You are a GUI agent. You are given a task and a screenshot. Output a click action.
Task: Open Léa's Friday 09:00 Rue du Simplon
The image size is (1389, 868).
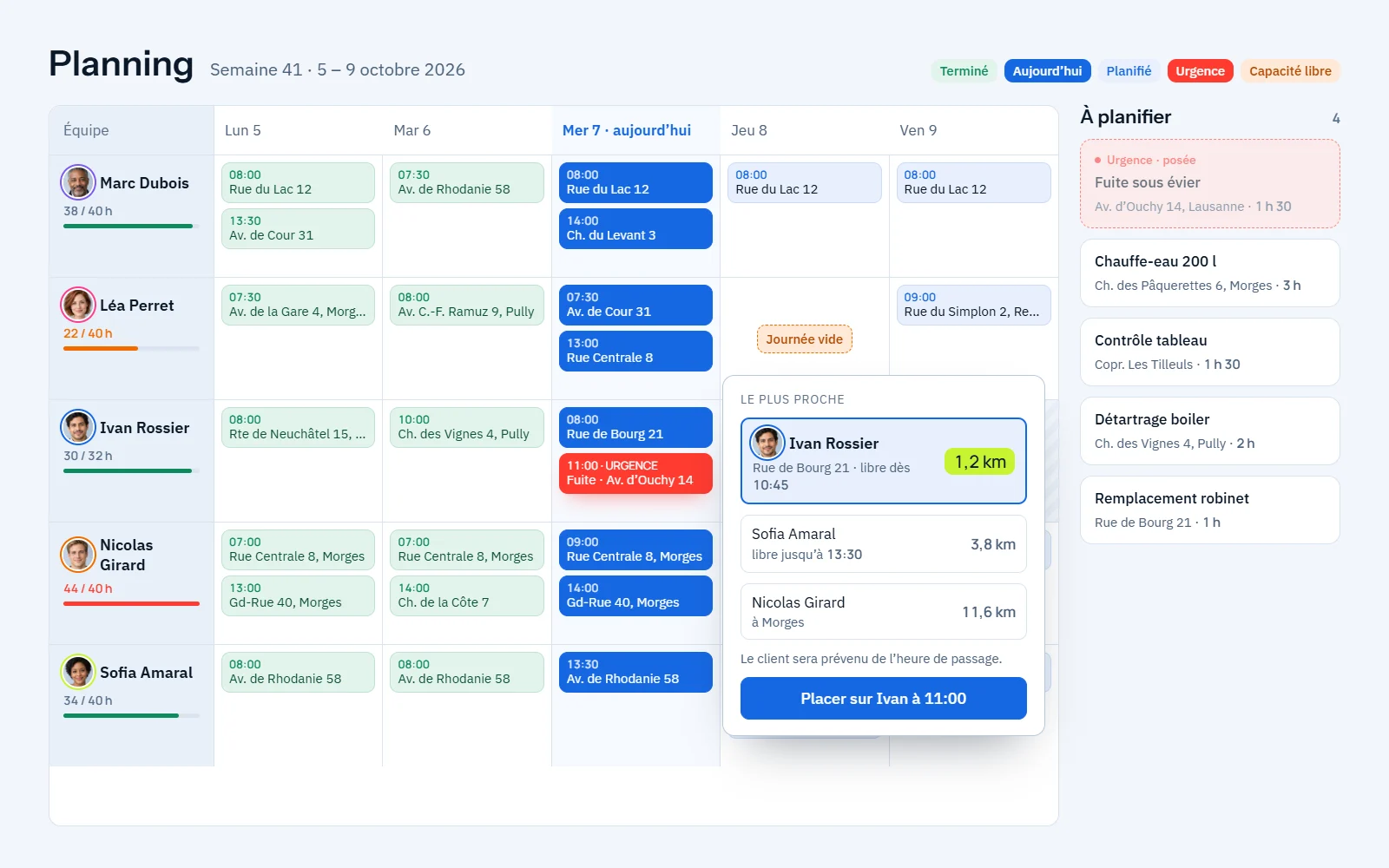(973, 305)
